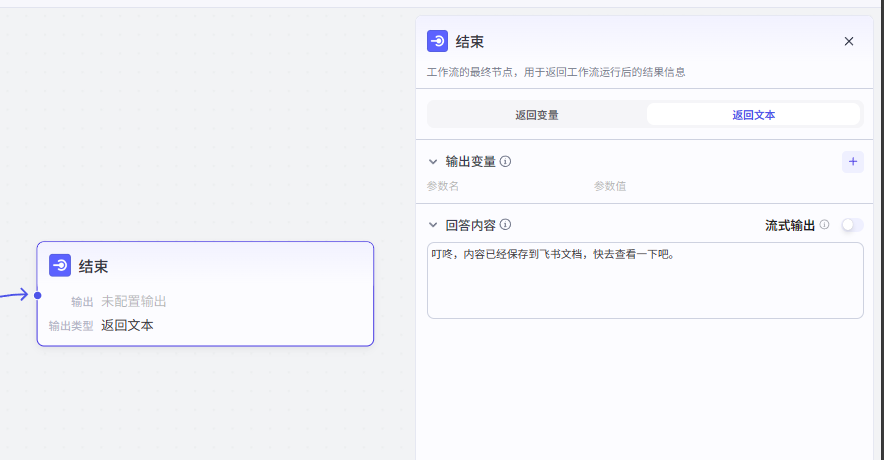Click the 流式输出 label

coord(790,225)
